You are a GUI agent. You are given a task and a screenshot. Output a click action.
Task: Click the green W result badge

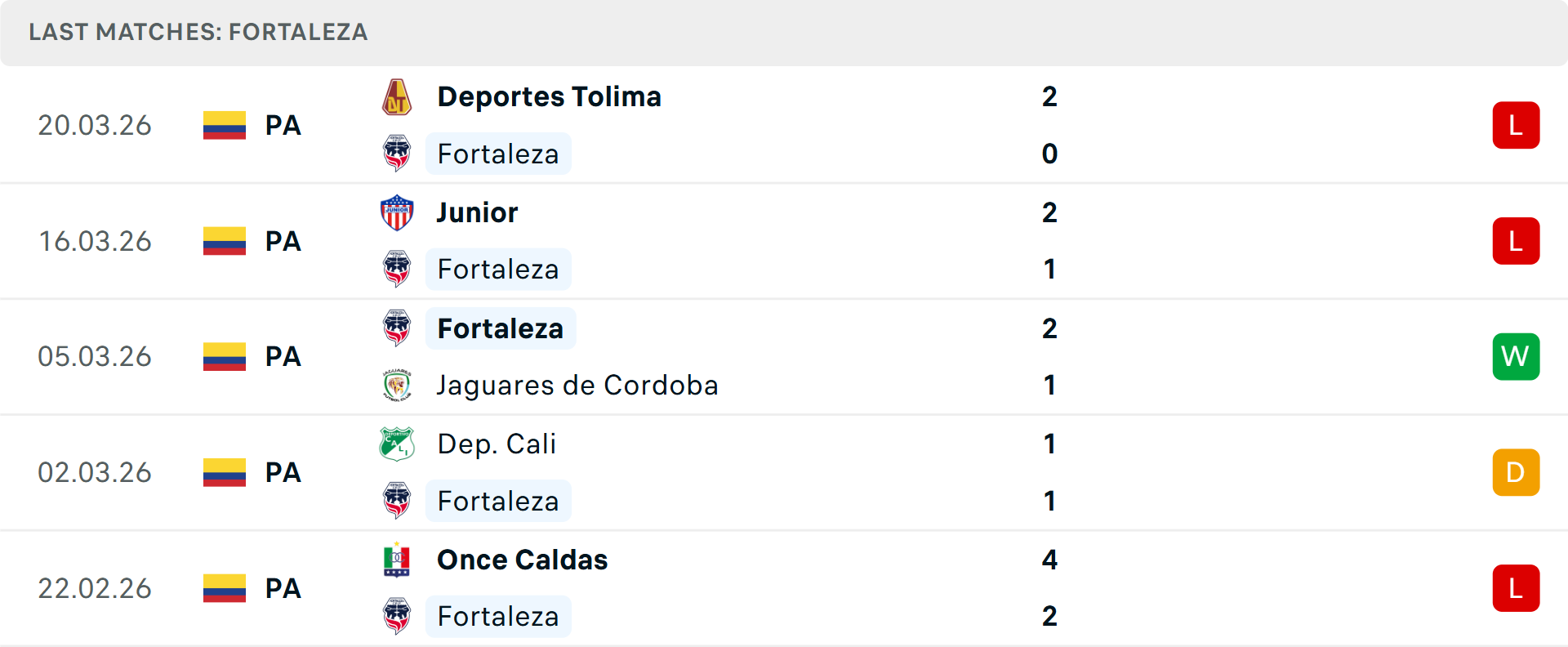[x=1516, y=357]
